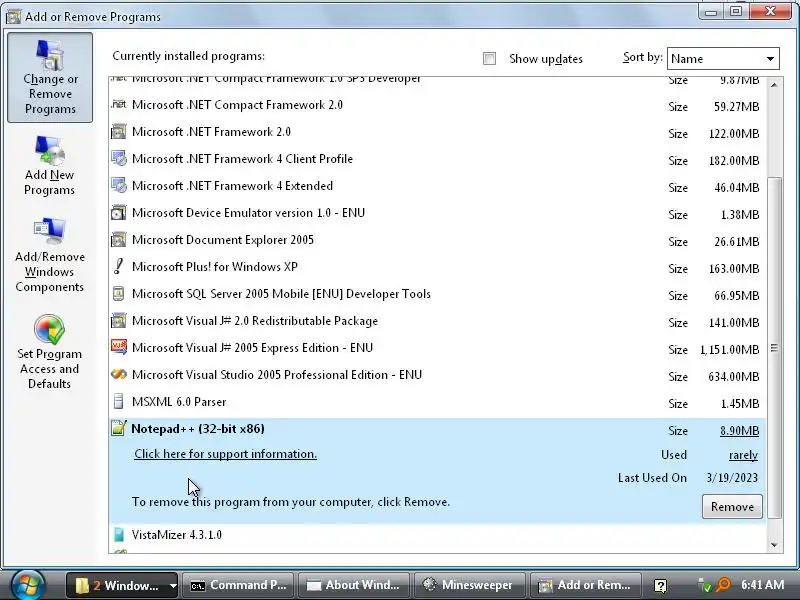800x600 pixels.
Task: Select VistaMizer 4.3.1.0 entry
Action: 437,535
